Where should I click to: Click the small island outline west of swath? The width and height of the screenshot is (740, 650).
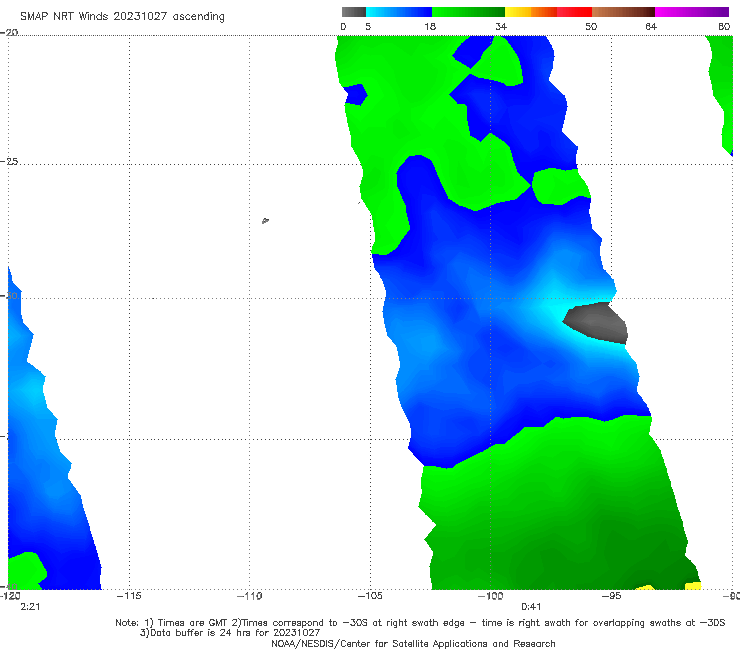(x=265, y=220)
